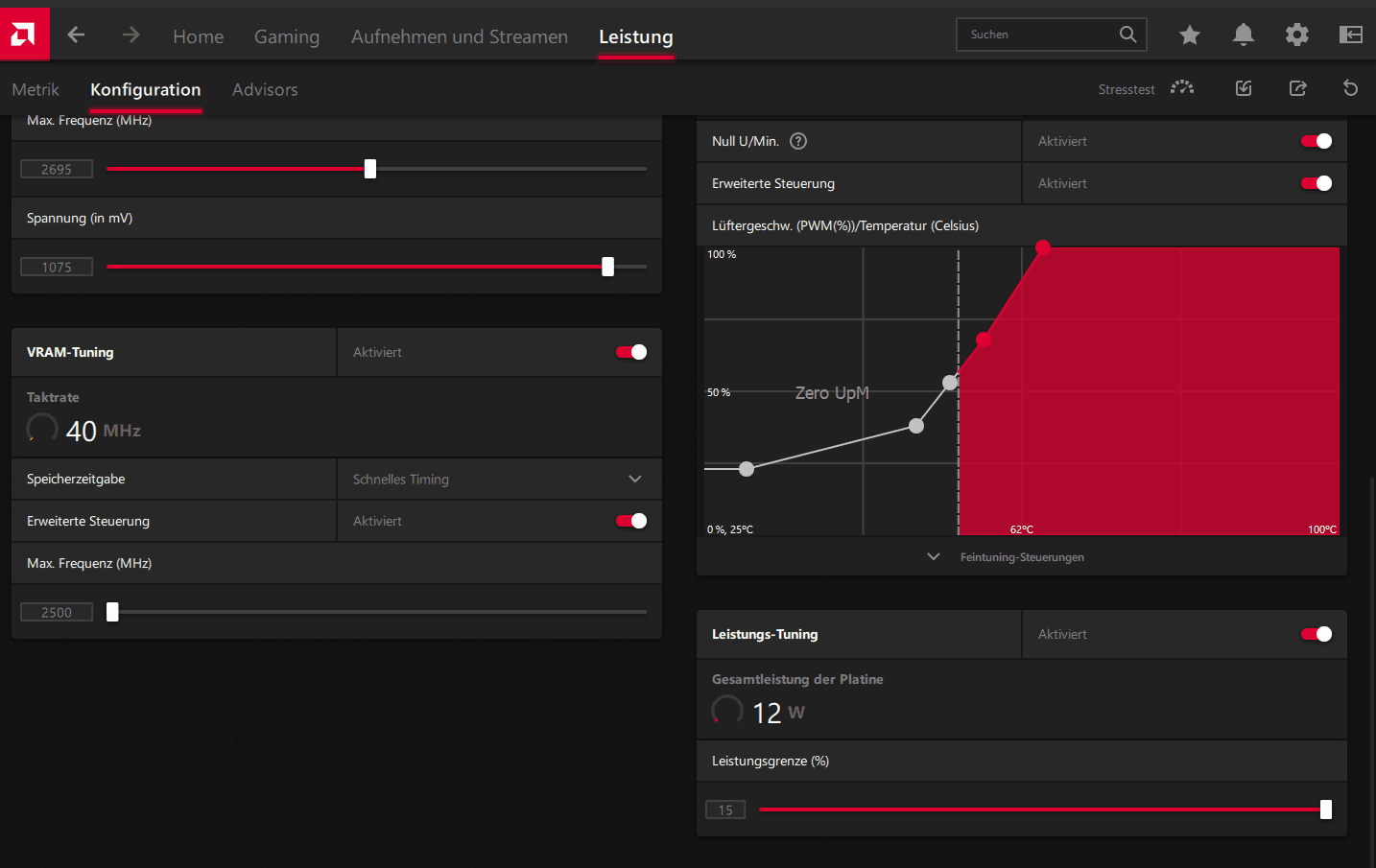Toggle the sidebar panel icon
Viewport: 1376px width, 868px height.
[x=1351, y=35]
